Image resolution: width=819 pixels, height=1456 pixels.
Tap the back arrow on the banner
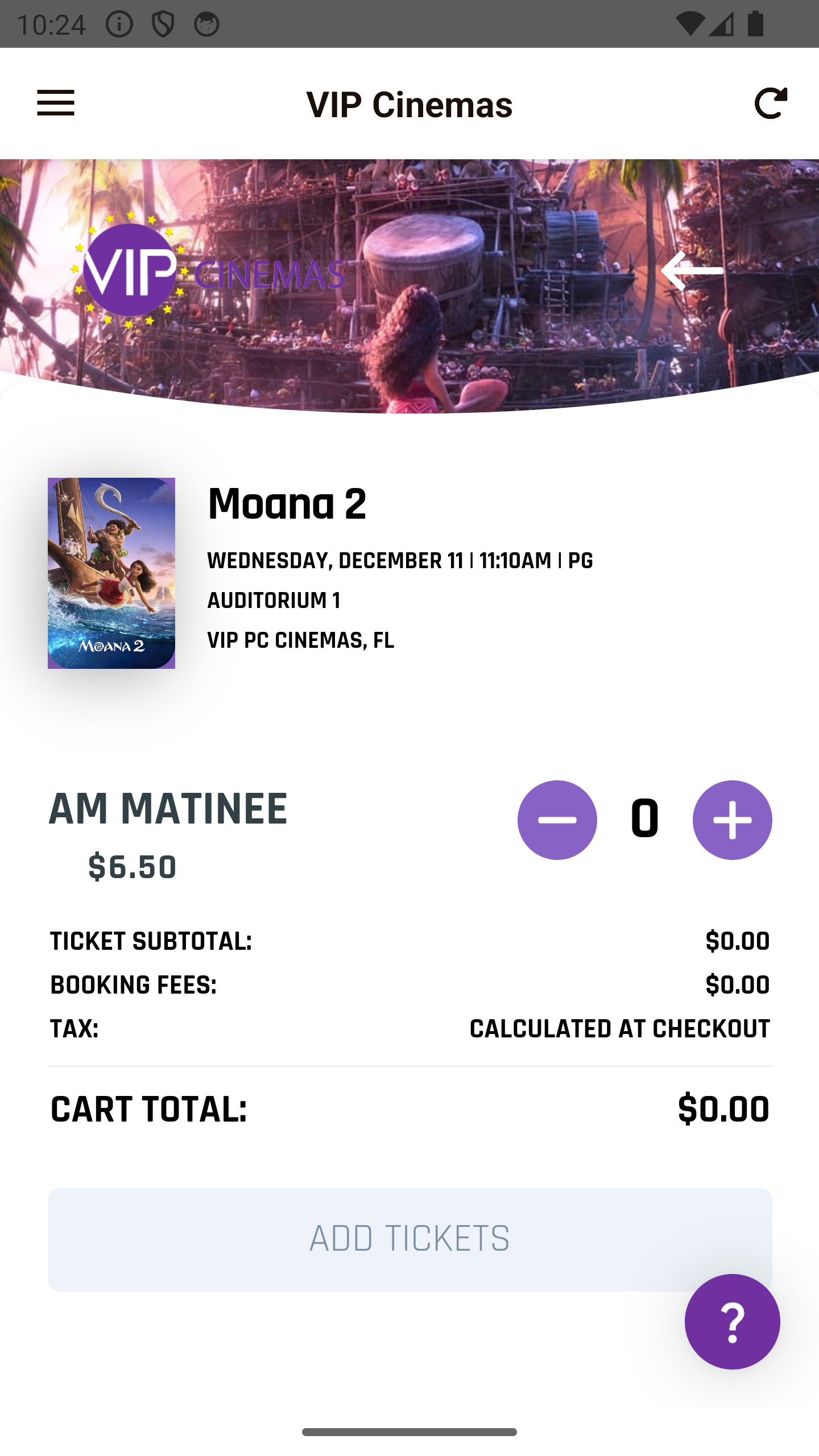pyautogui.click(x=693, y=272)
